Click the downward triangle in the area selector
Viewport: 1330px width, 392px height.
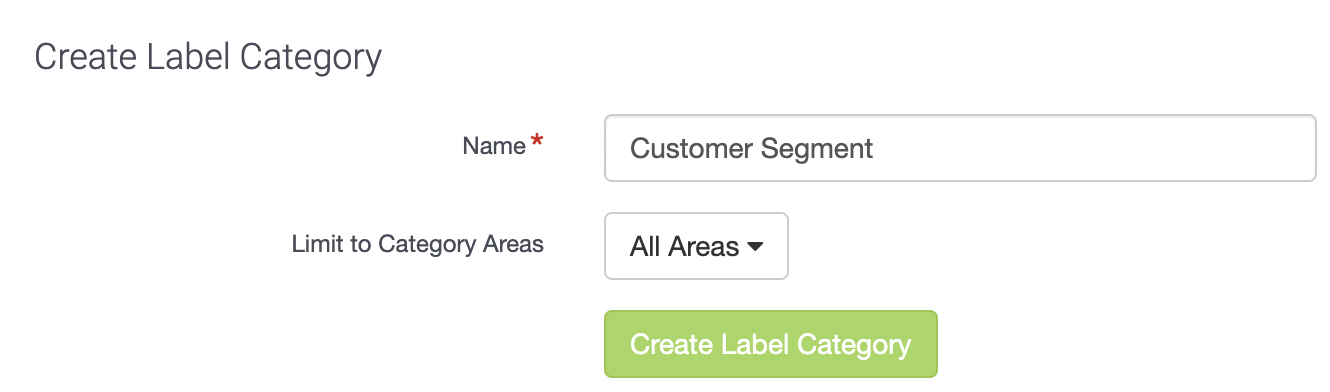tap(756, 247)
